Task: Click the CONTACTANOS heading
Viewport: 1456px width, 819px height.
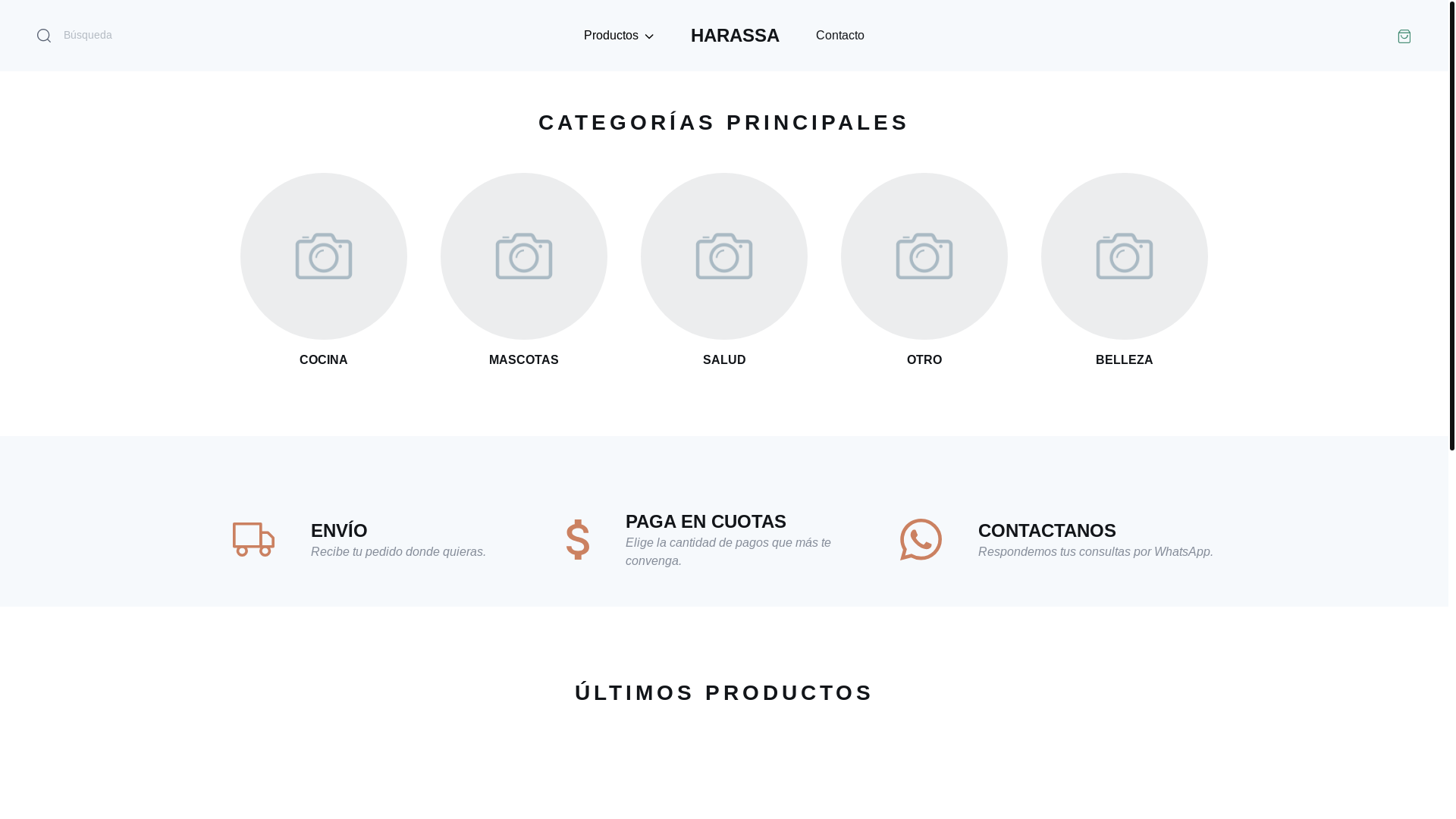Action: click(1047, 530)
